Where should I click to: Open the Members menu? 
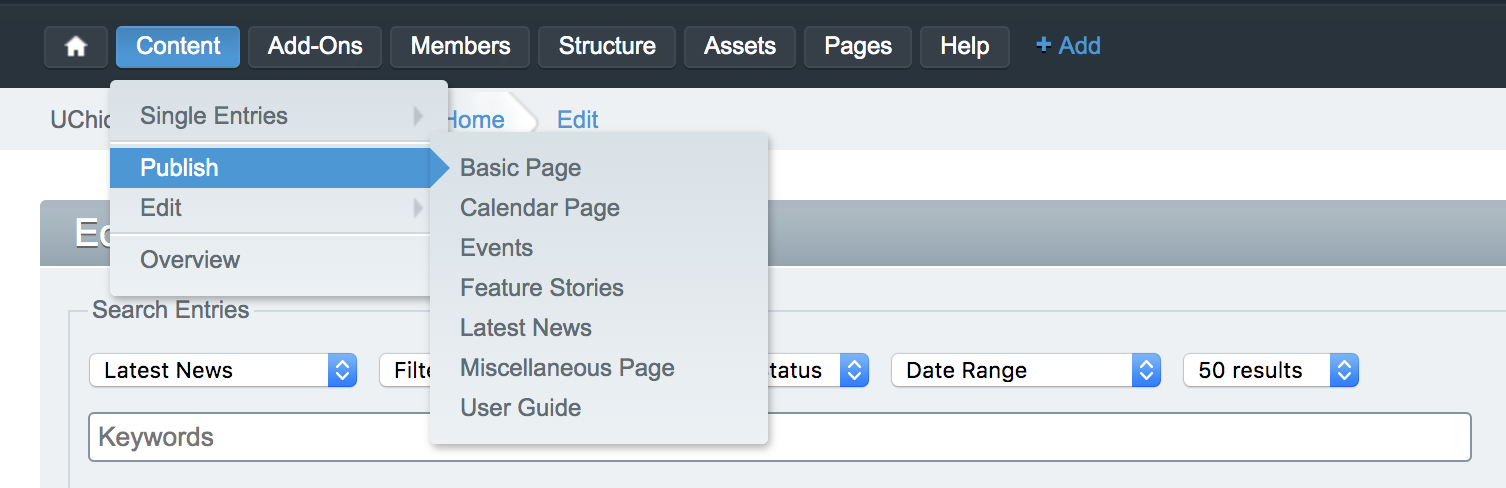(x=460, y=47)
